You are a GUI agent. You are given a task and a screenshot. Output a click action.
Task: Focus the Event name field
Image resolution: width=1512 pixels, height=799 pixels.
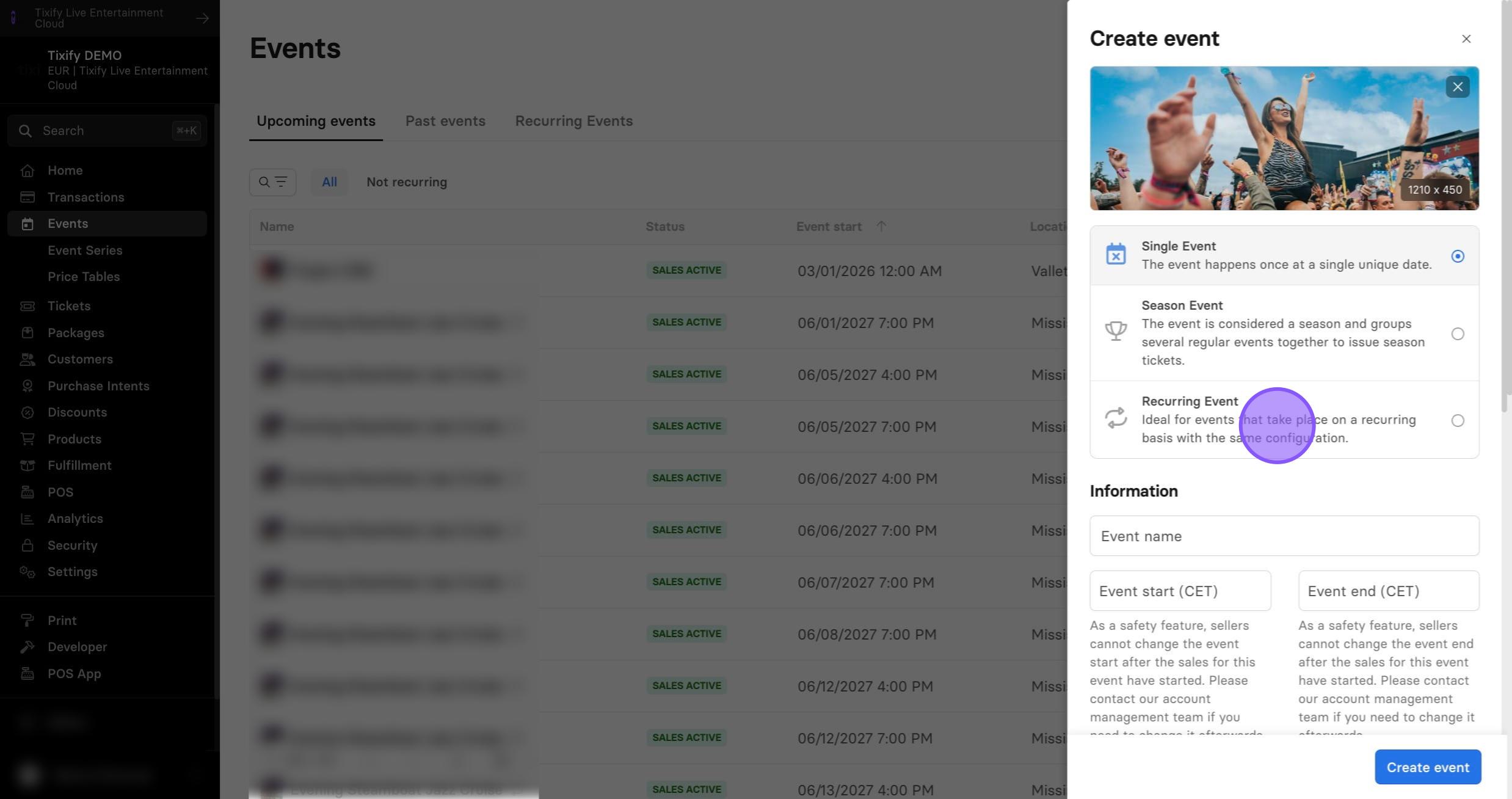click(x=1284, y=536)
